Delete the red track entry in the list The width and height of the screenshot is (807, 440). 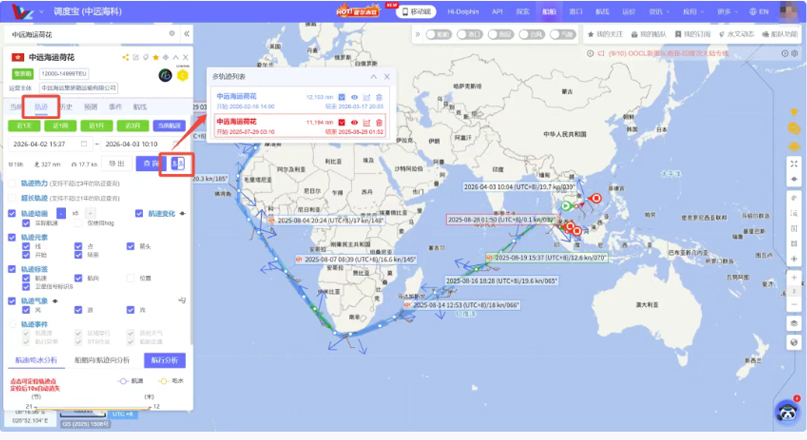click(x=379, y=122)
